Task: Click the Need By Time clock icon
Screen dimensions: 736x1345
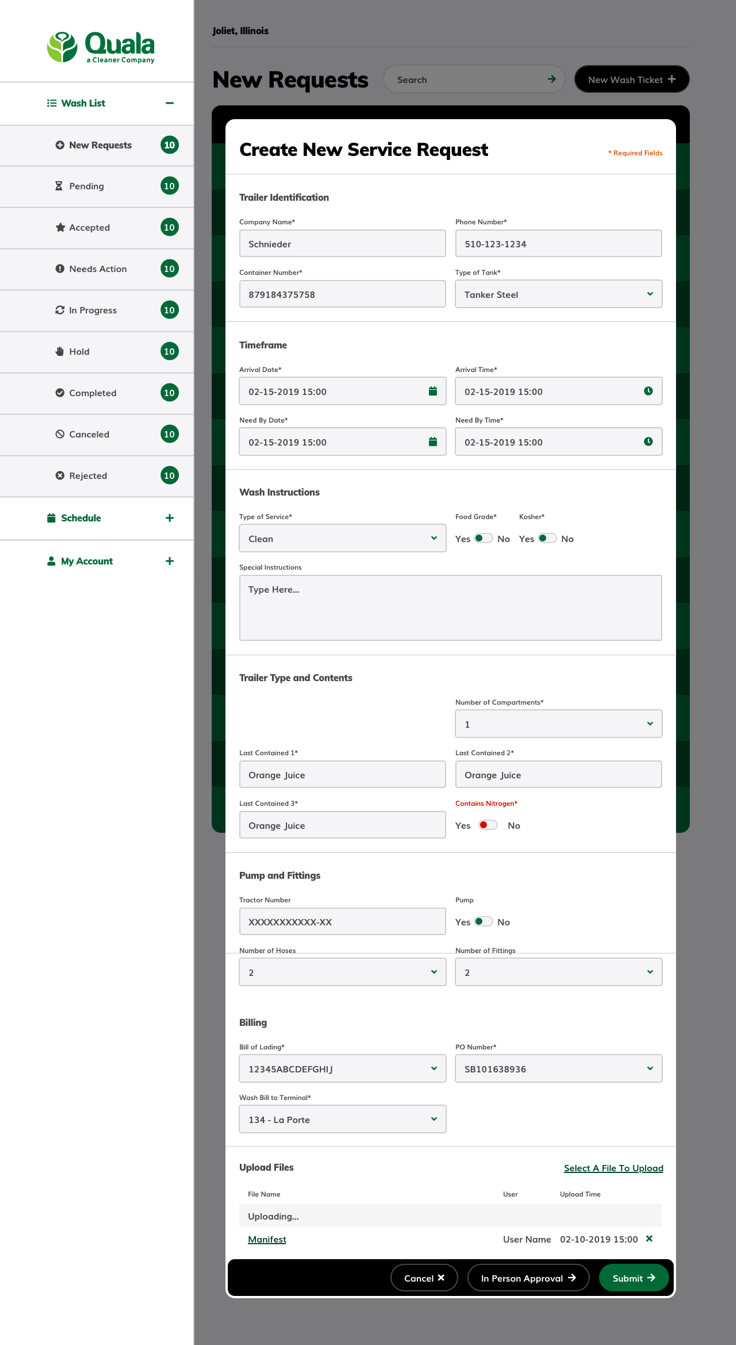Action: (648, 441)
